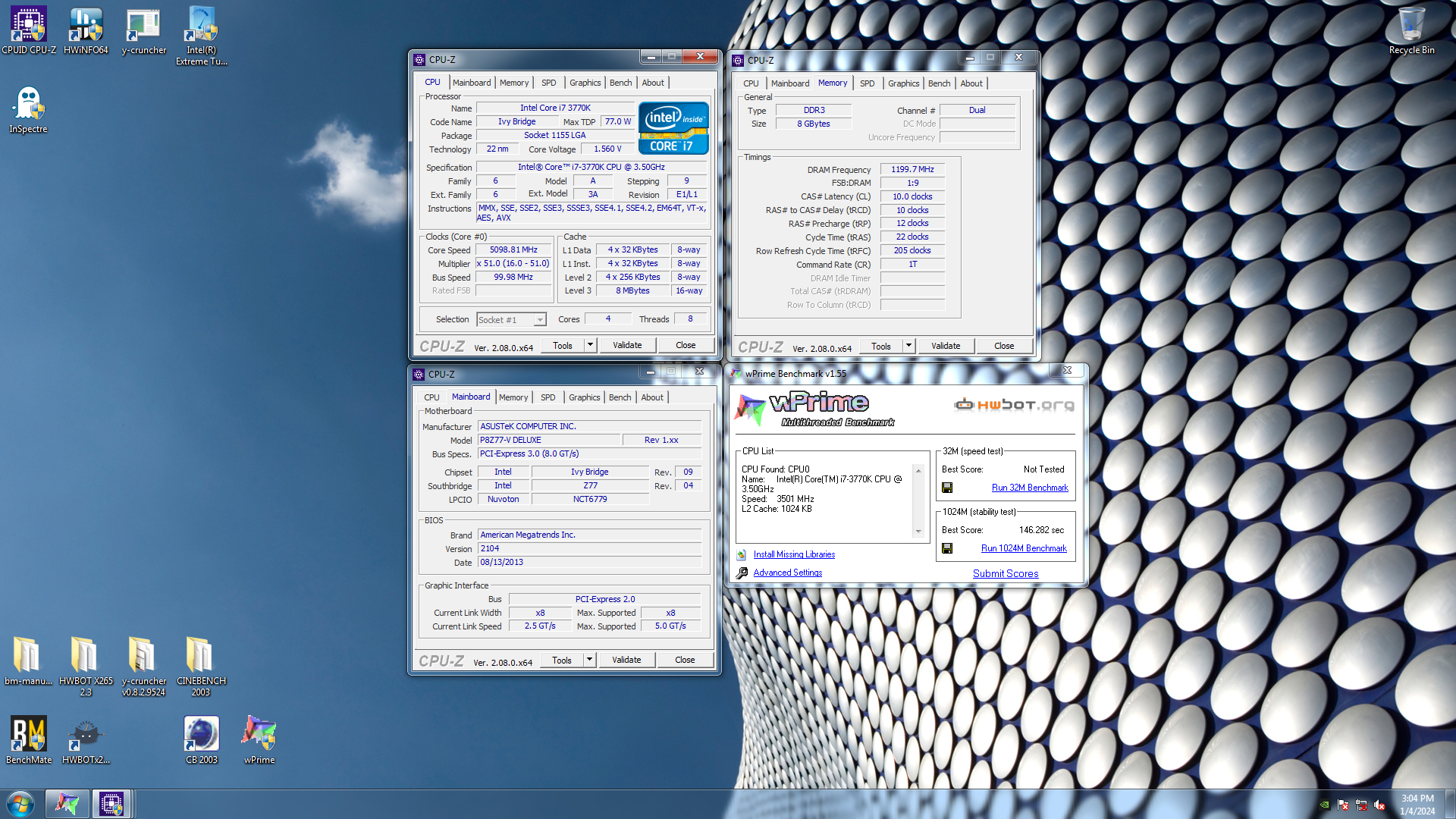Open CINEBENCH 2003 folder
Image resolution: width=1456 pixels, height=819 pixels.
coord(201,667)
